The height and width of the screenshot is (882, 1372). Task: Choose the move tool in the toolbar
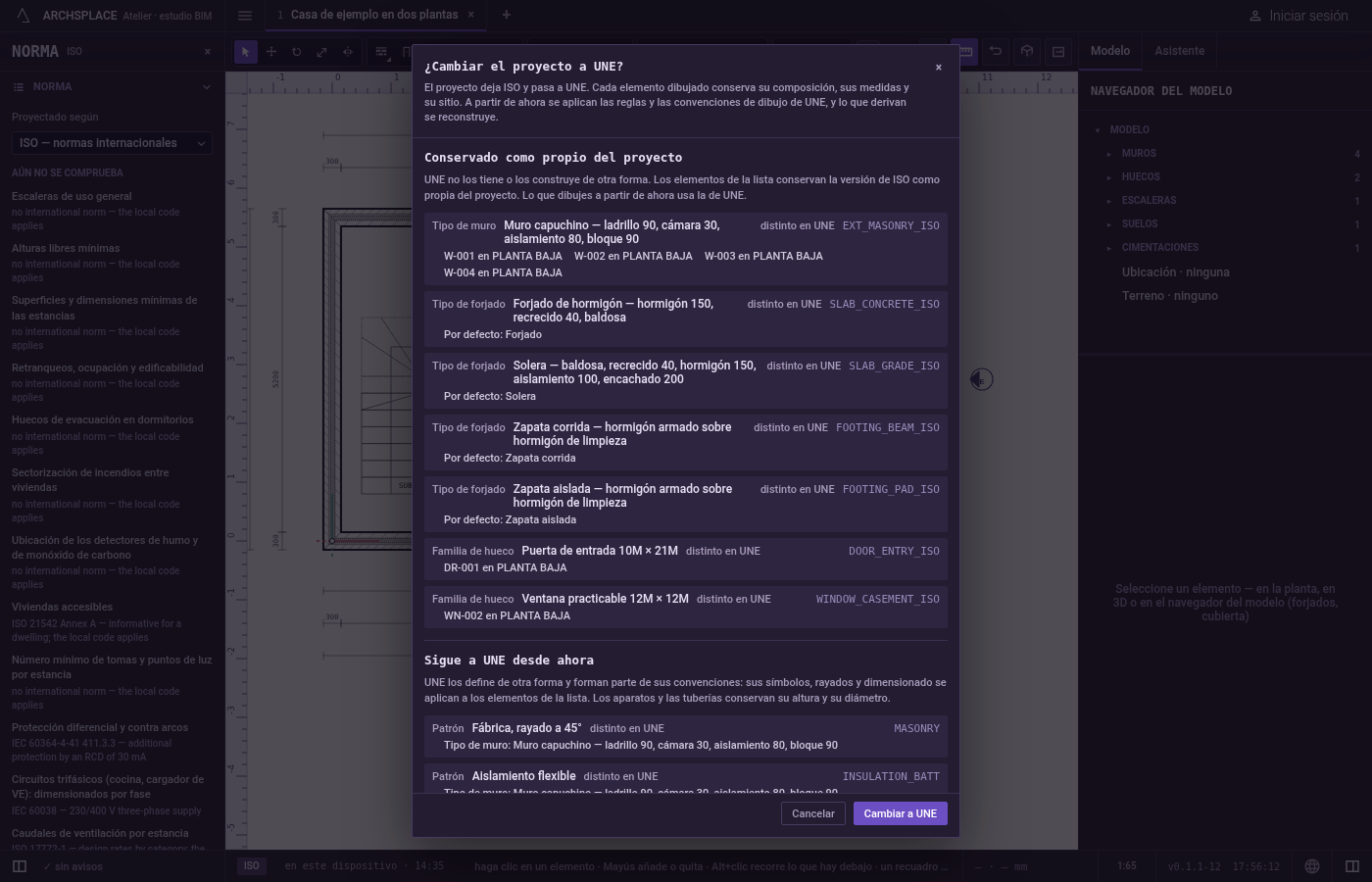(x=271, y=52)
